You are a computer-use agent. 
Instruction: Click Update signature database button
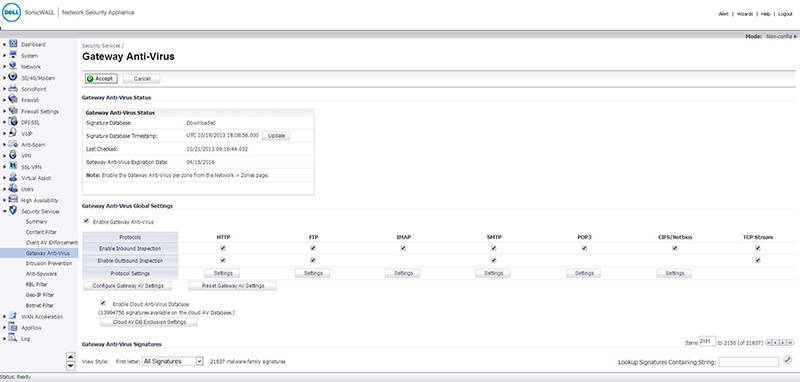(276, 136)
